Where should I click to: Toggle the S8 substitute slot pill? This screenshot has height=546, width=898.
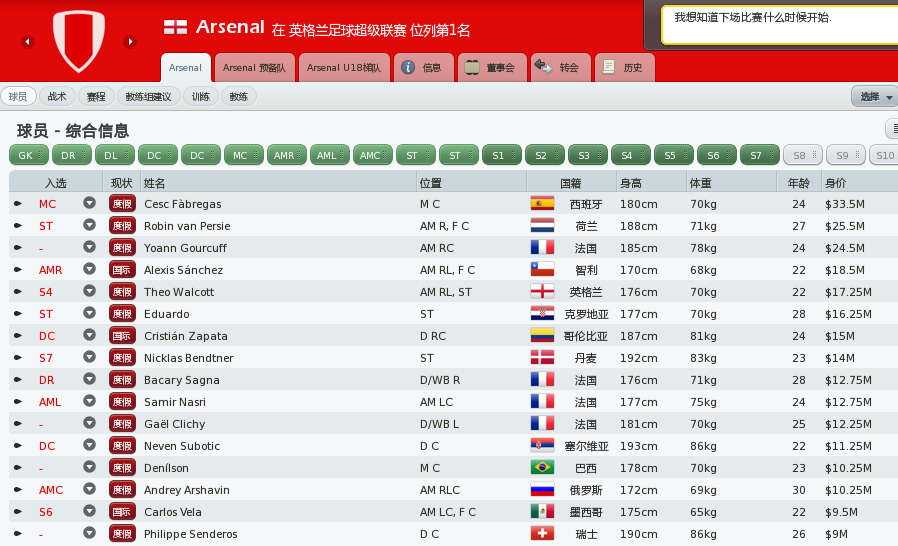point(803,155)
